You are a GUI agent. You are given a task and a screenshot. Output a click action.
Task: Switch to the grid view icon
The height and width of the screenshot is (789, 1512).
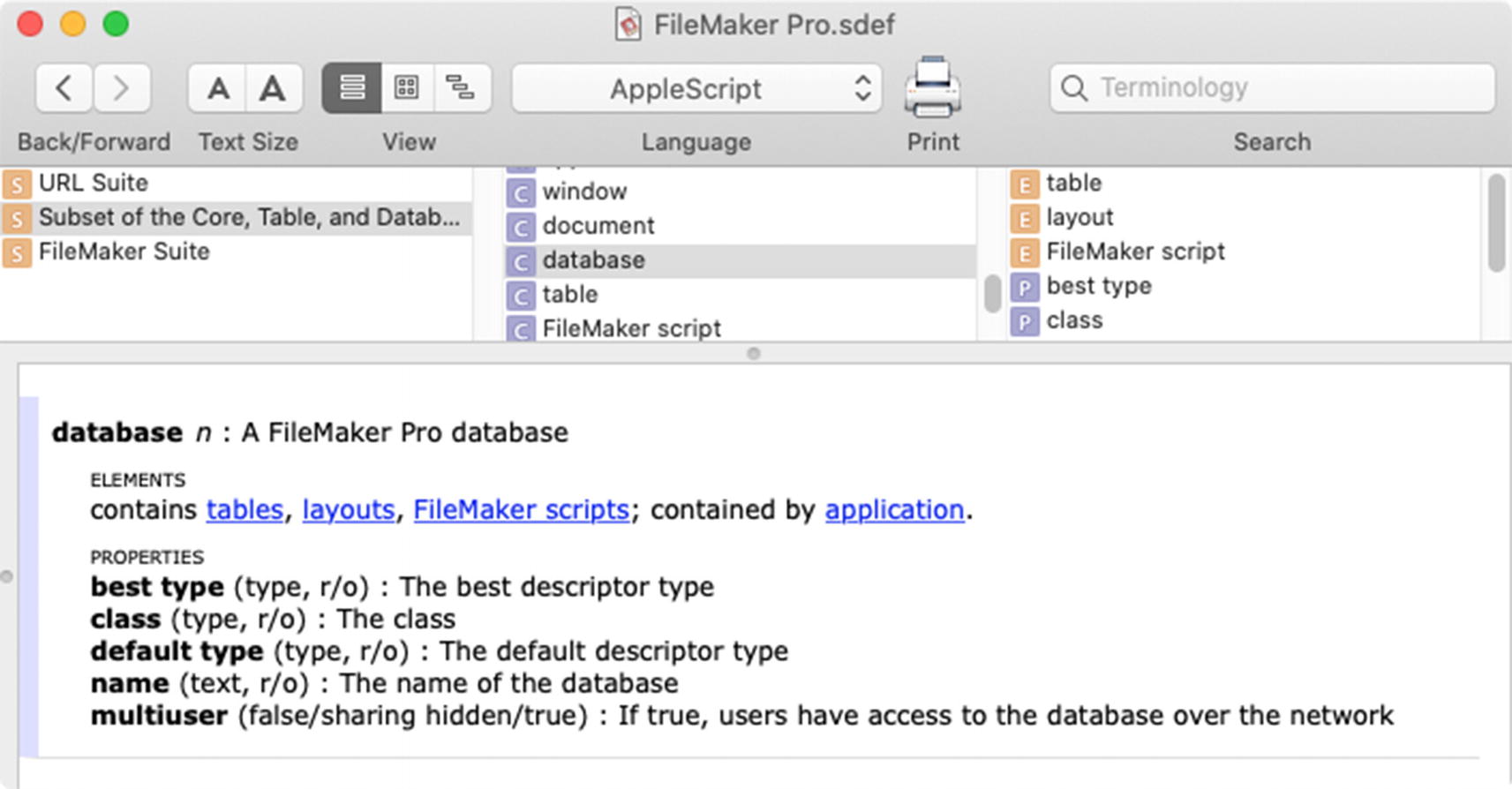pos(407,87)
